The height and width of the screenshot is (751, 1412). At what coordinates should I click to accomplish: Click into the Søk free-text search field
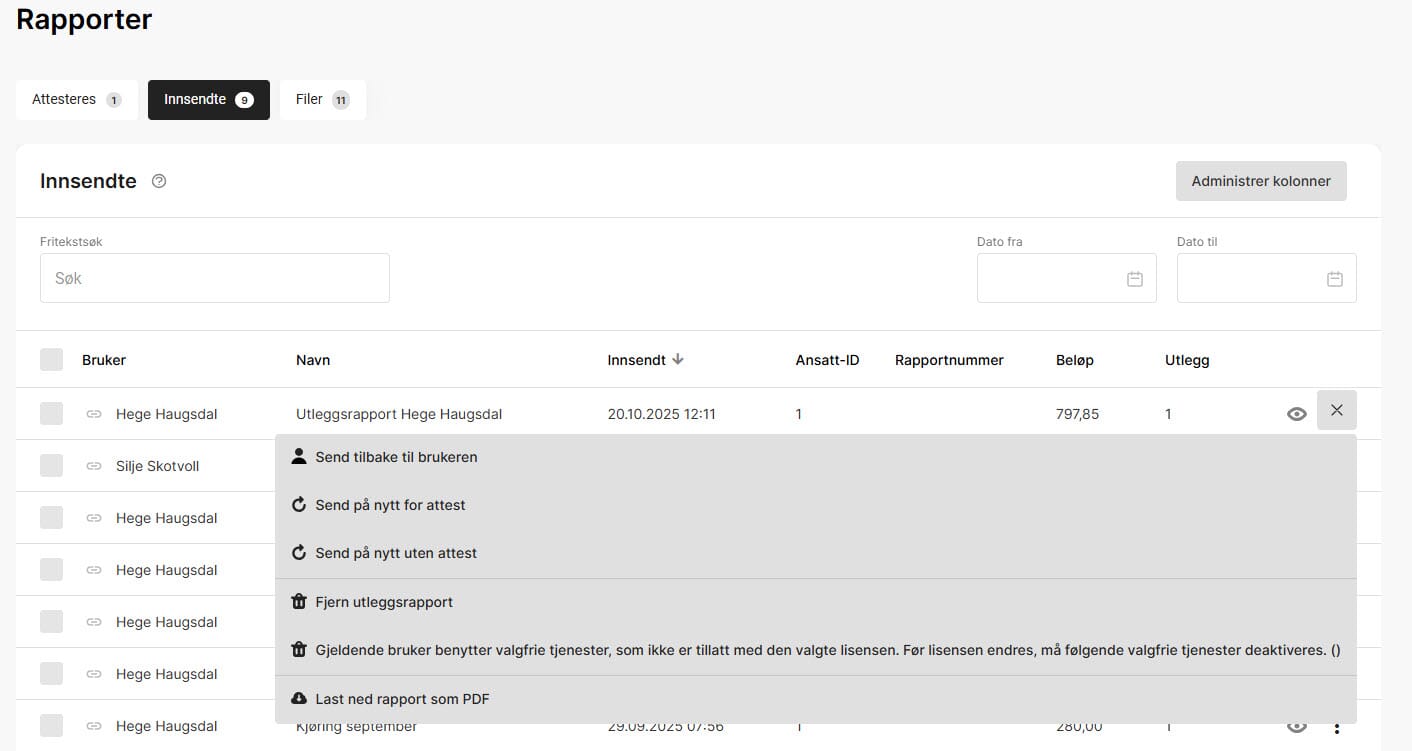point(215,278)
